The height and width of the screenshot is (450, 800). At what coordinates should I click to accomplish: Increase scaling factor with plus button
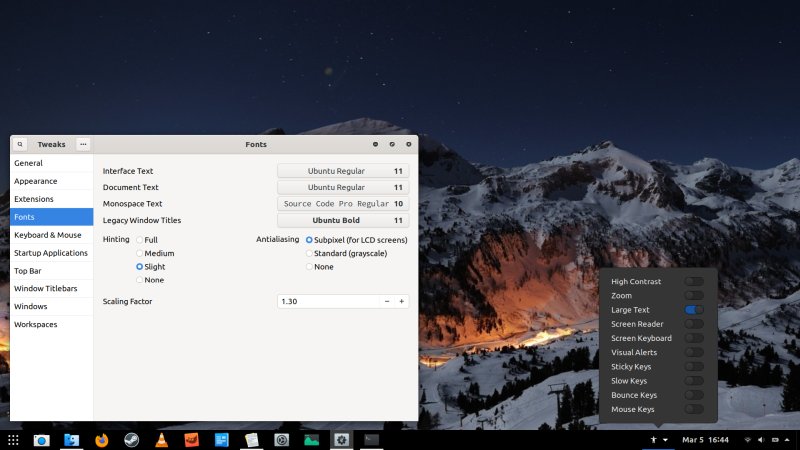pos(401,301)
